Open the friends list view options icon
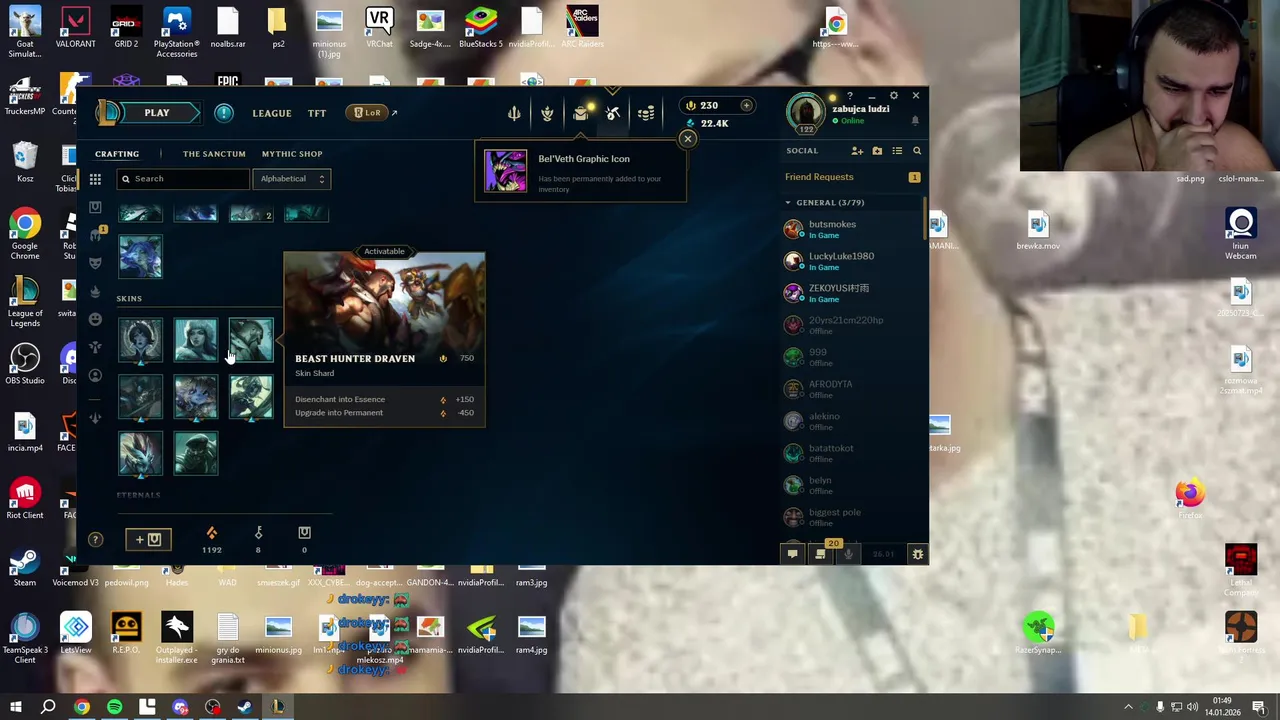1280x720 pixels. (x=897, y=151)
